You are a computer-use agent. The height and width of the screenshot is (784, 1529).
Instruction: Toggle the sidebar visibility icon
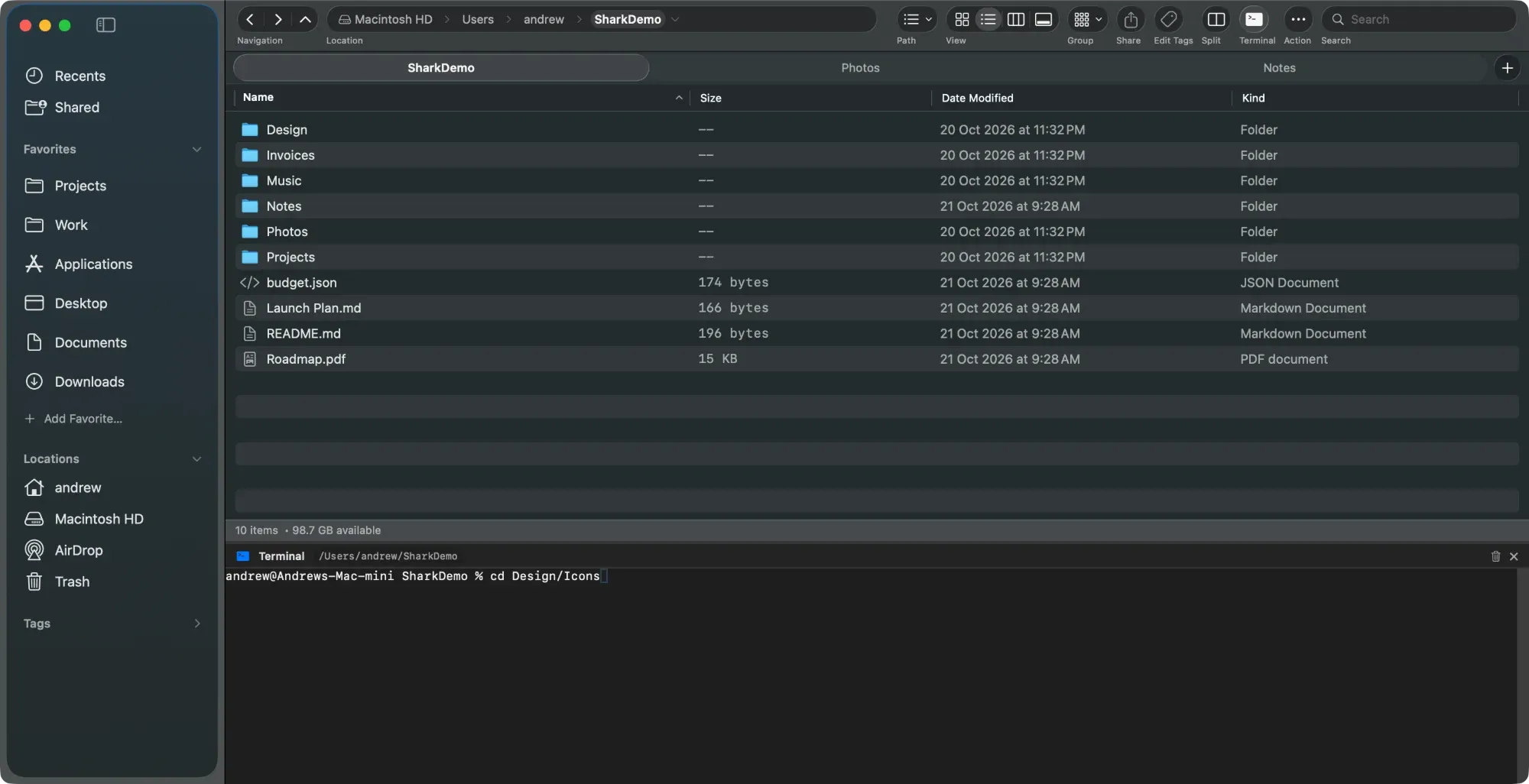coord(106,25)
